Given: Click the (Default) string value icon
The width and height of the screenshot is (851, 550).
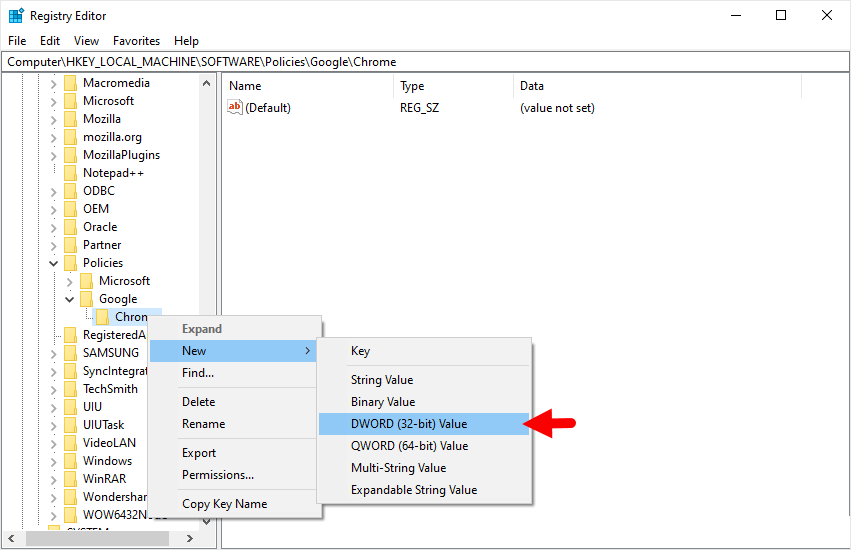Looking at the screenshot, I should (234, 107).
